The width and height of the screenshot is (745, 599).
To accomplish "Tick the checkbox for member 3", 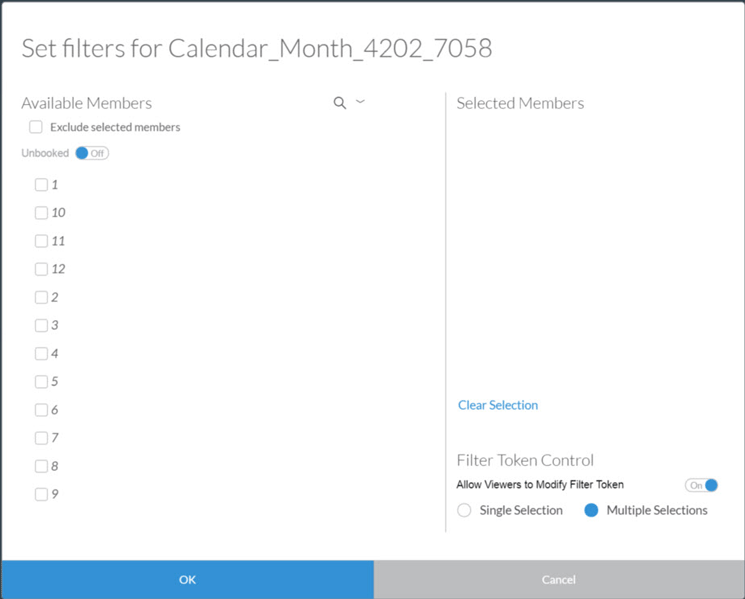I will tap(41, 325).
